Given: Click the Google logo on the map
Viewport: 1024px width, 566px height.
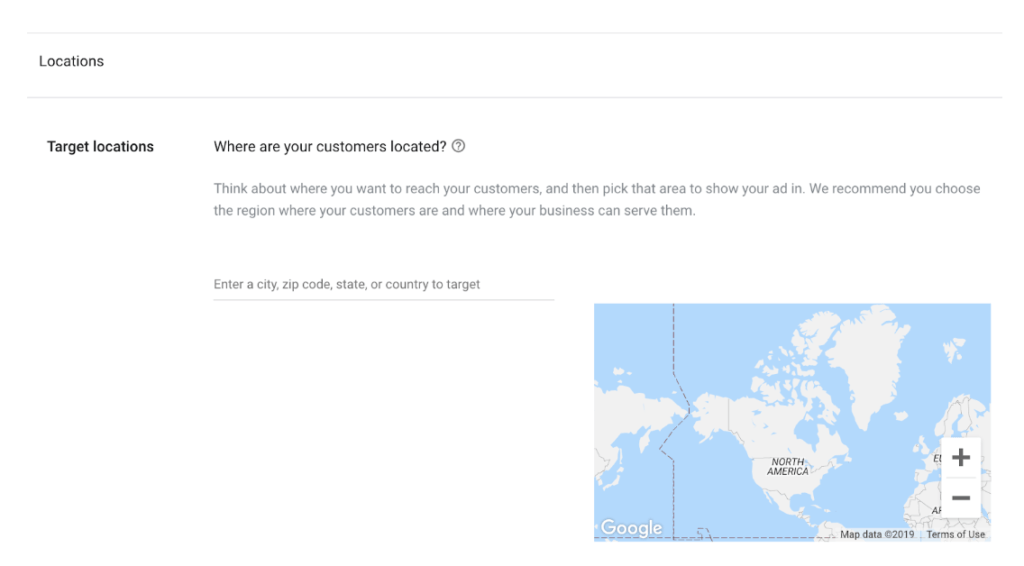Looking at the screenshot, I should click(631, 528).
